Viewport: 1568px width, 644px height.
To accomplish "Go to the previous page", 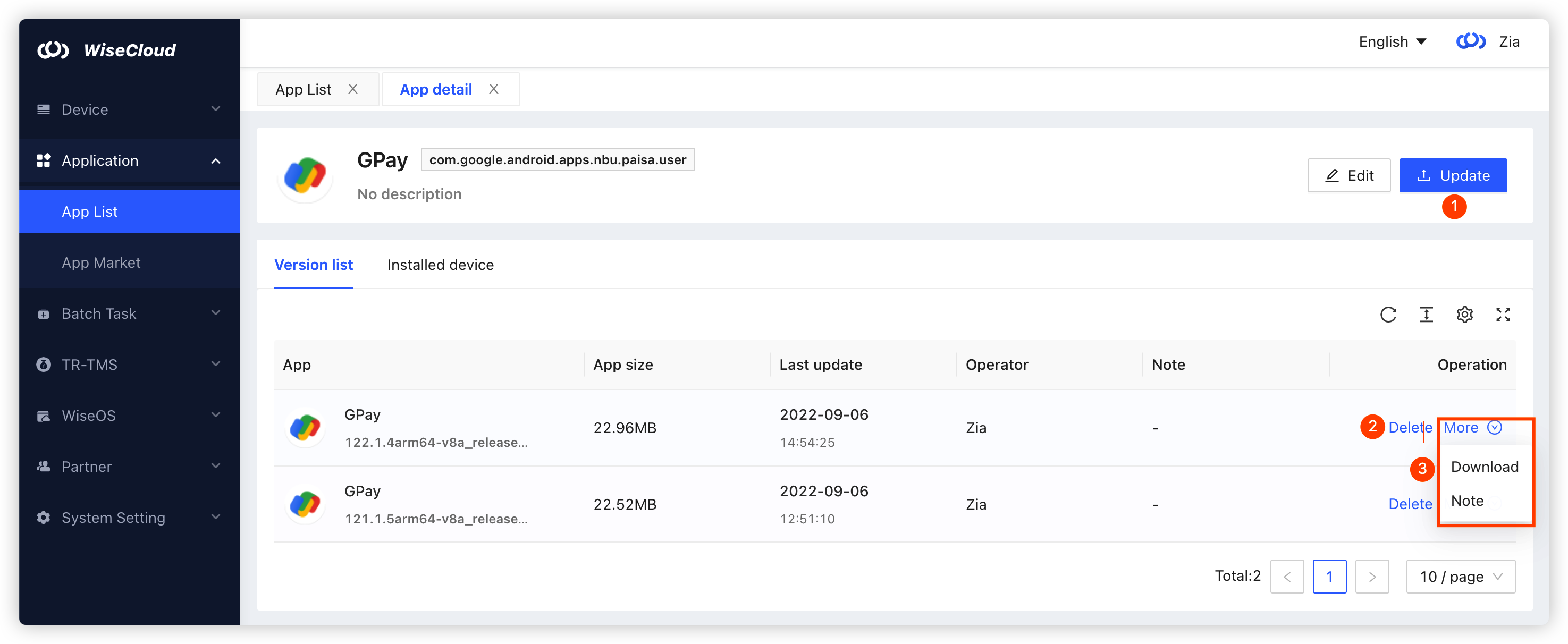I will [x=1287, y=577].
